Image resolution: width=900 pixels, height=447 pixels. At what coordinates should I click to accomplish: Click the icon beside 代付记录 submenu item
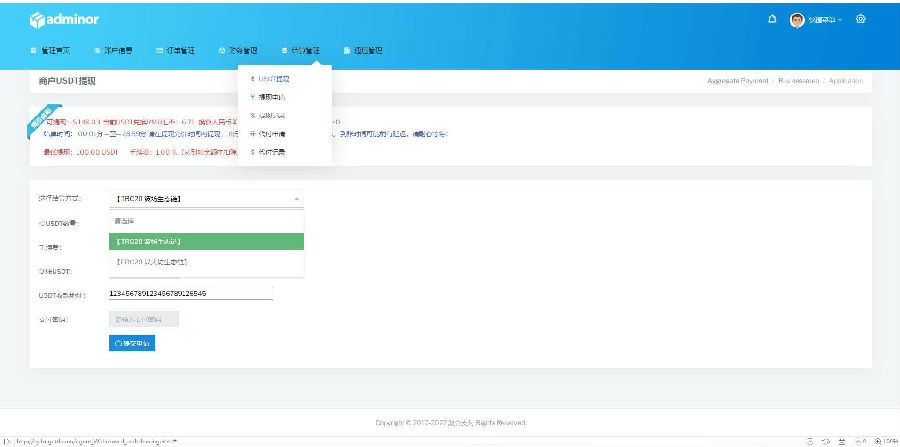253,152
